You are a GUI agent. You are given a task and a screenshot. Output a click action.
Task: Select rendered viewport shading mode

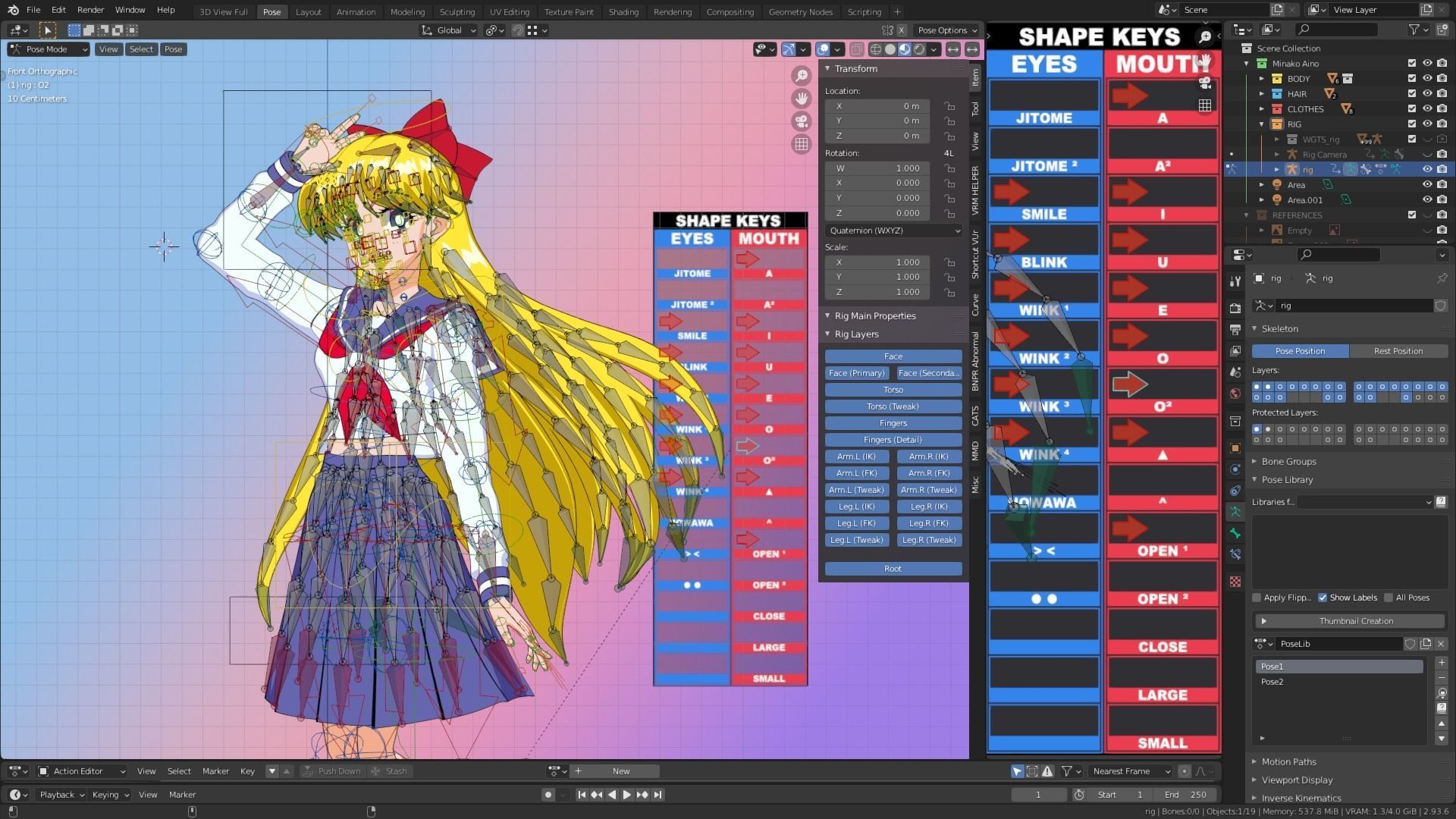919,49
